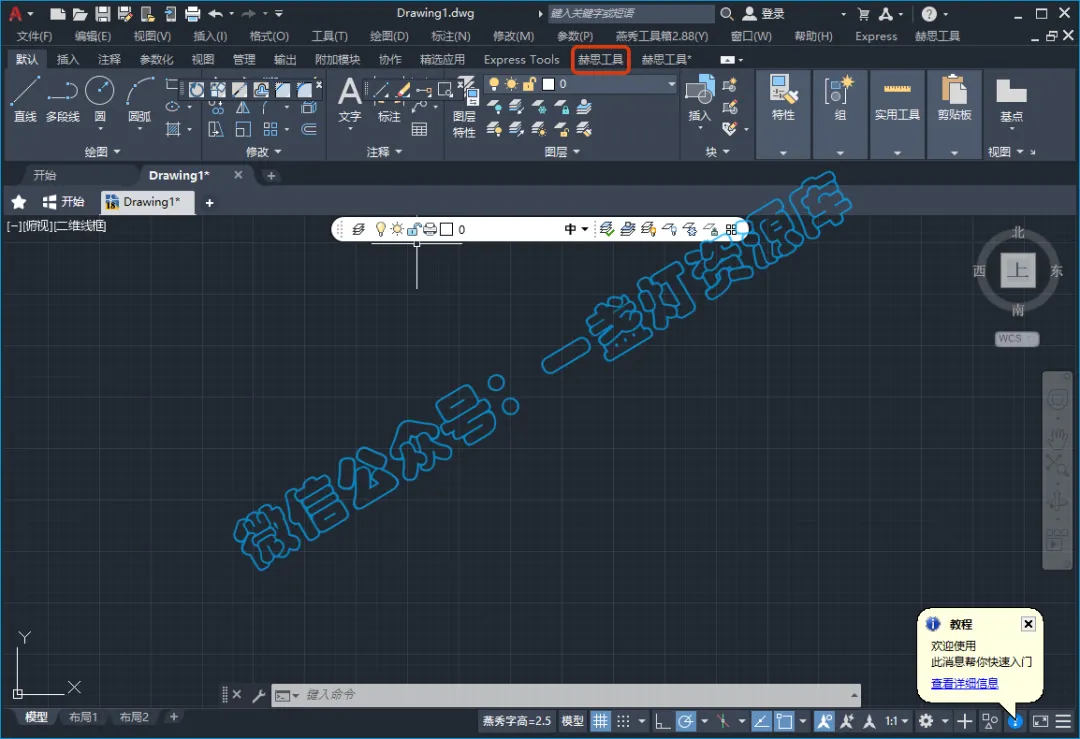This screenshot has width=1080, height=739.
Task: Open the layer name dropdown in the ribbon
Action: (672, 84)
